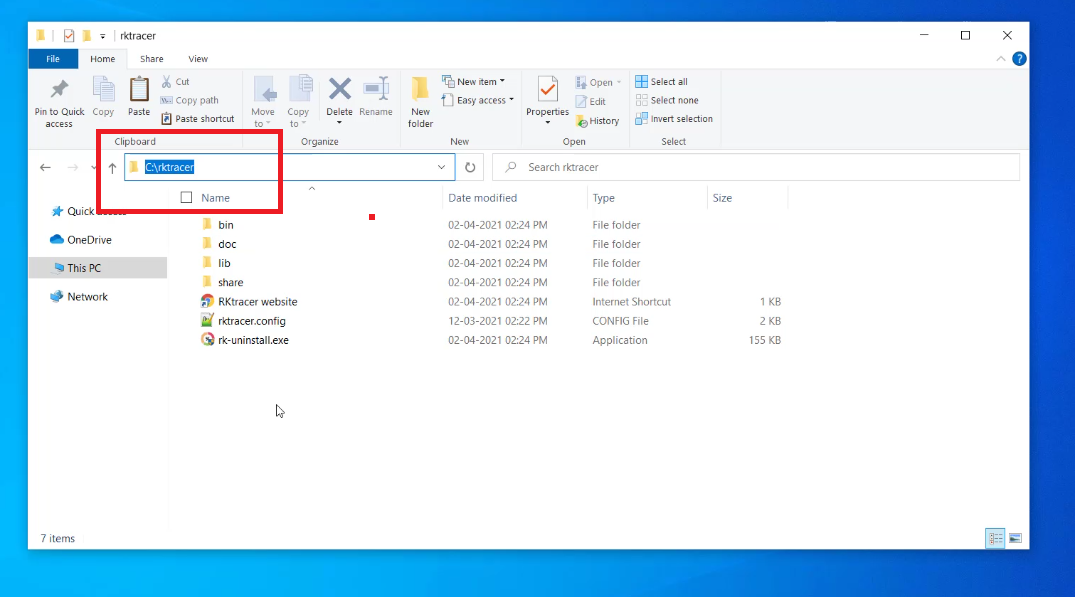Sort by Name column header
Image resolution: width=1075 pixels, height=597 pixels.
coord(215,198)
